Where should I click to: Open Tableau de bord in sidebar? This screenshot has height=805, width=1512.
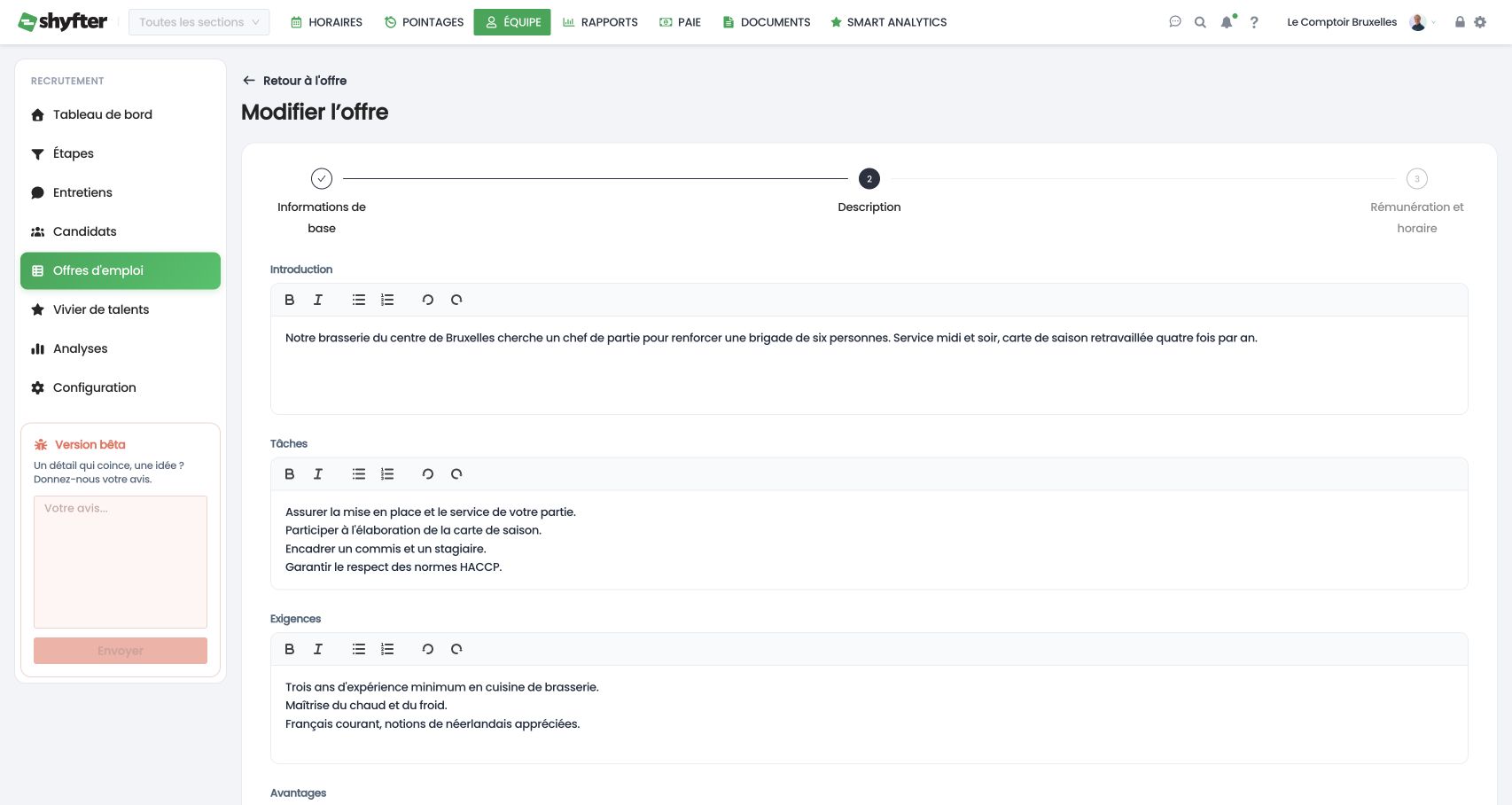[121, 114]
